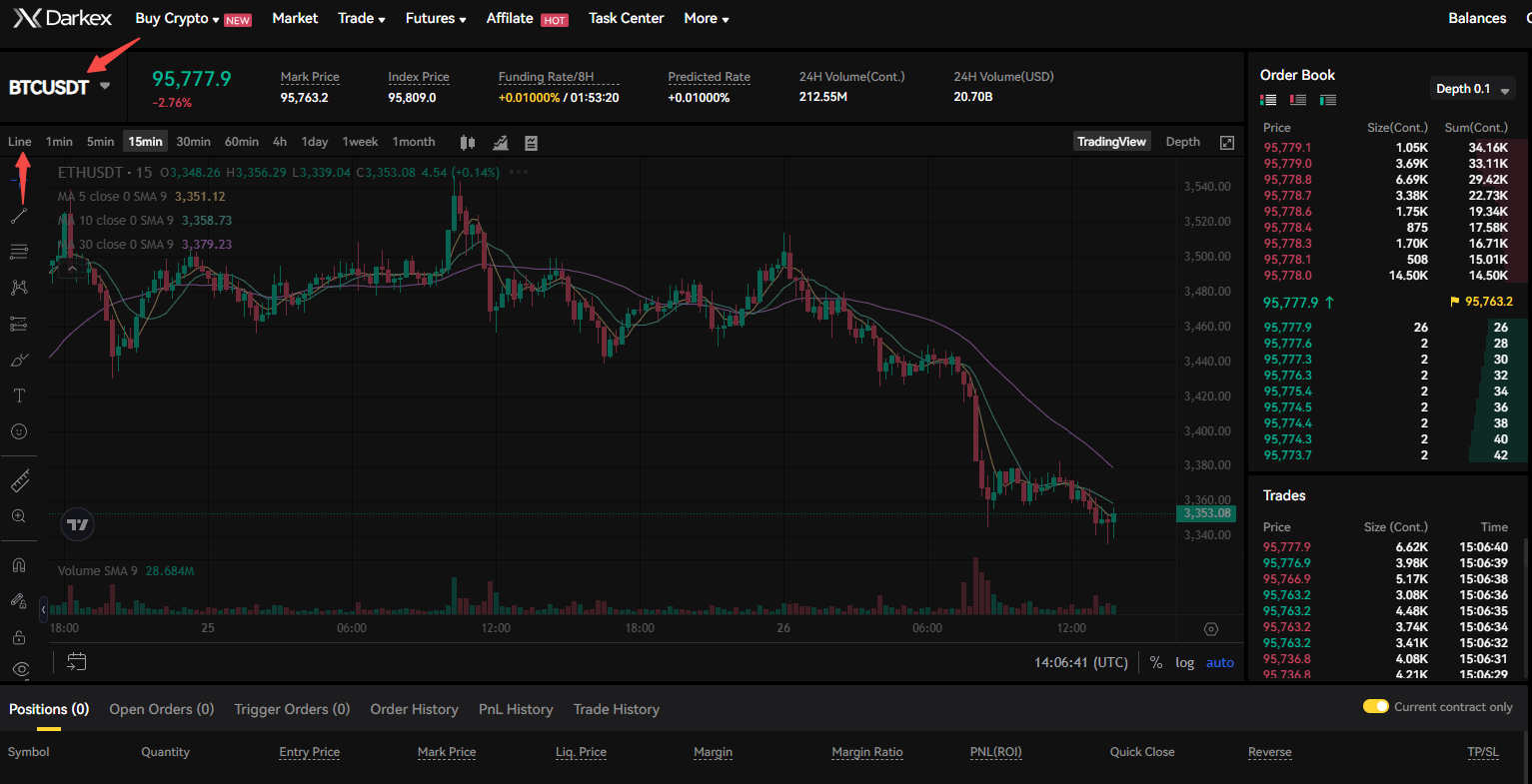
Task: Open the Market menu item
Action: point(295,18)
